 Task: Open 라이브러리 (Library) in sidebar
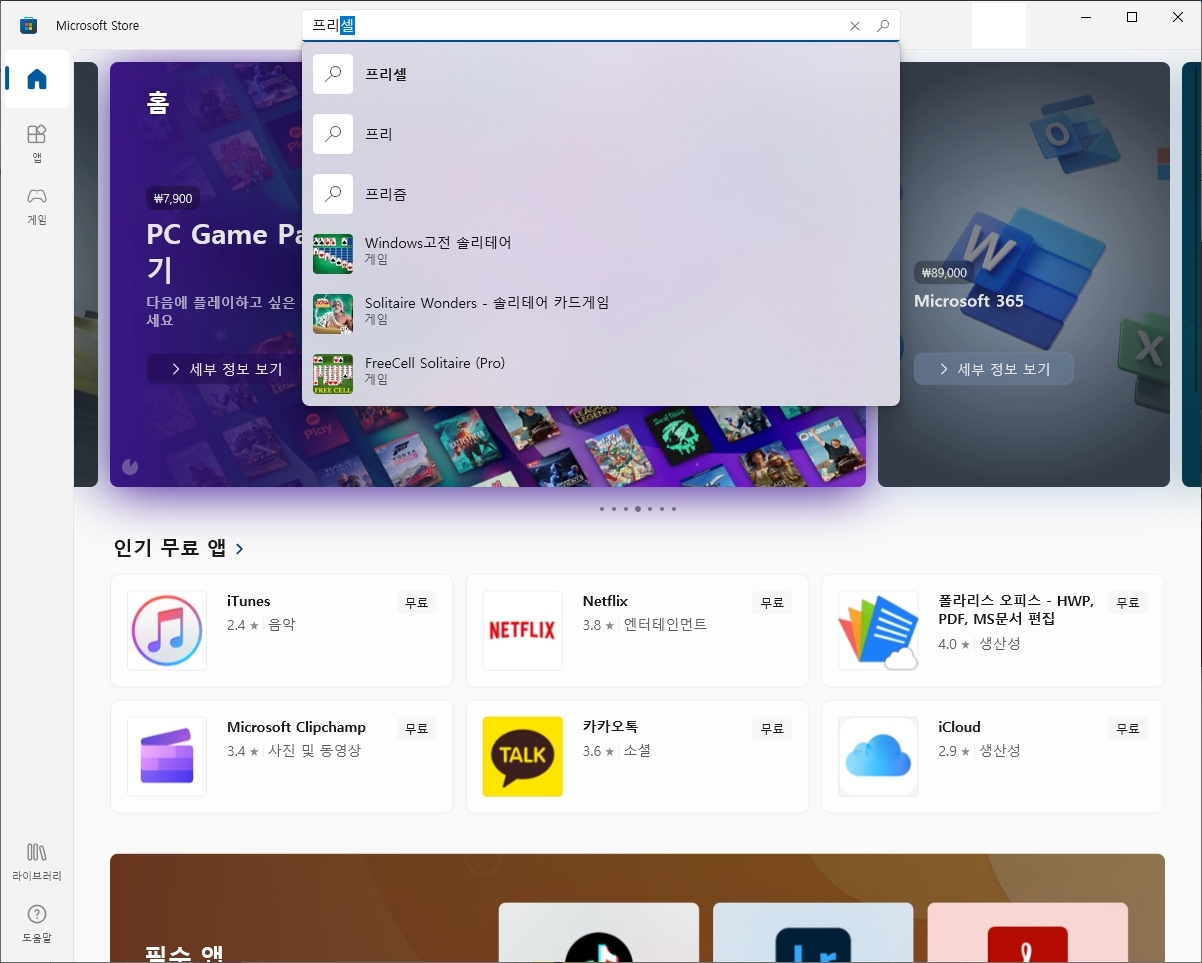pos(37,861)
